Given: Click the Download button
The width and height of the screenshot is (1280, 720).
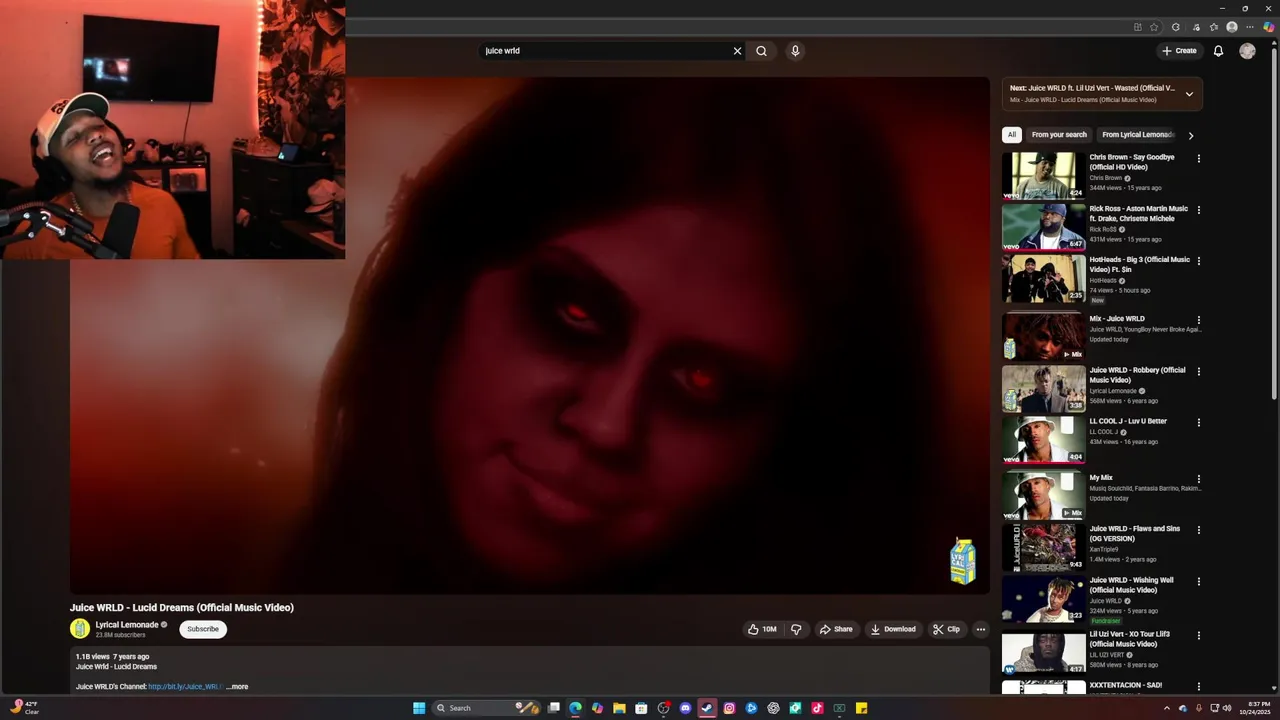Looking at the screenshot, I should (893, 629).
